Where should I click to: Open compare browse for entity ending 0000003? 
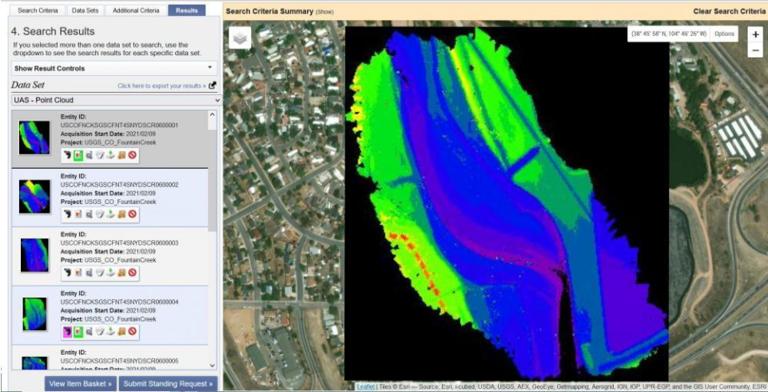point(89,272)
